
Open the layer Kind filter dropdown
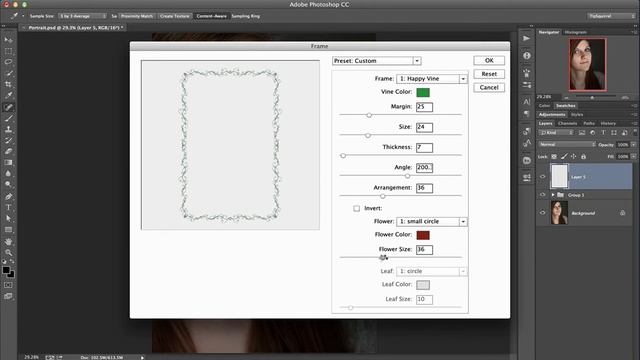(556, 133)
